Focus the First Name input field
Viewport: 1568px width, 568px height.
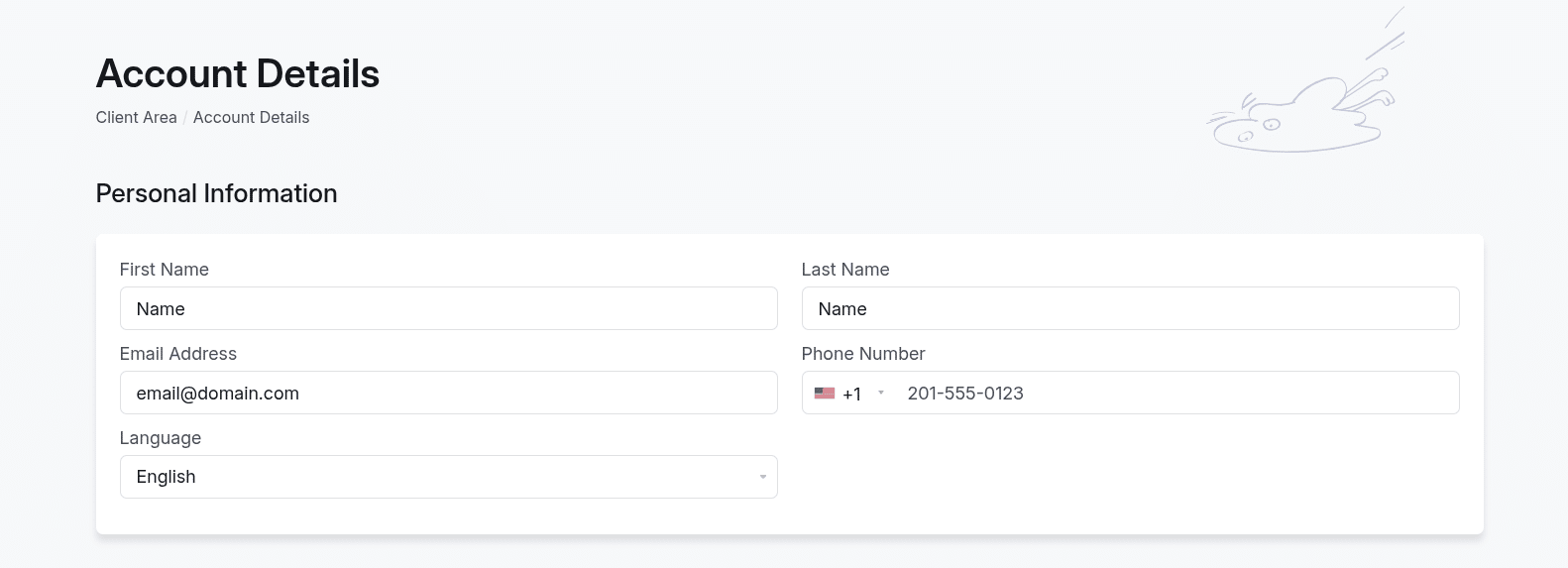pos(448,309)
